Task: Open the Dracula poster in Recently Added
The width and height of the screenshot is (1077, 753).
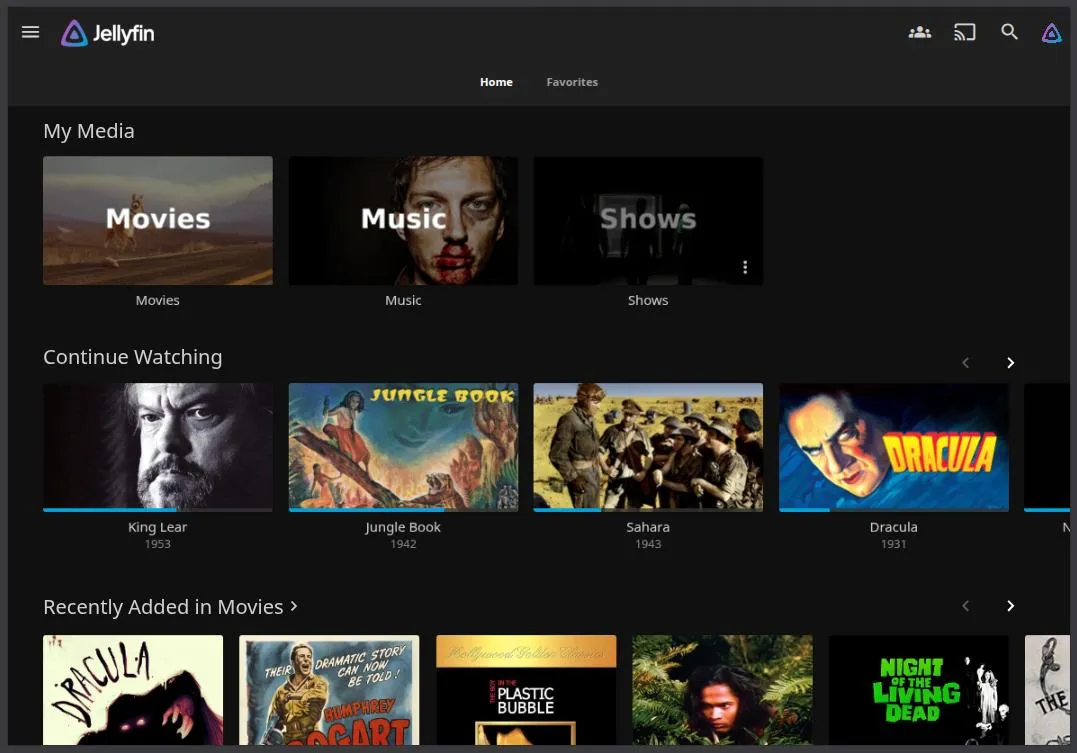Action: [133, 690]
